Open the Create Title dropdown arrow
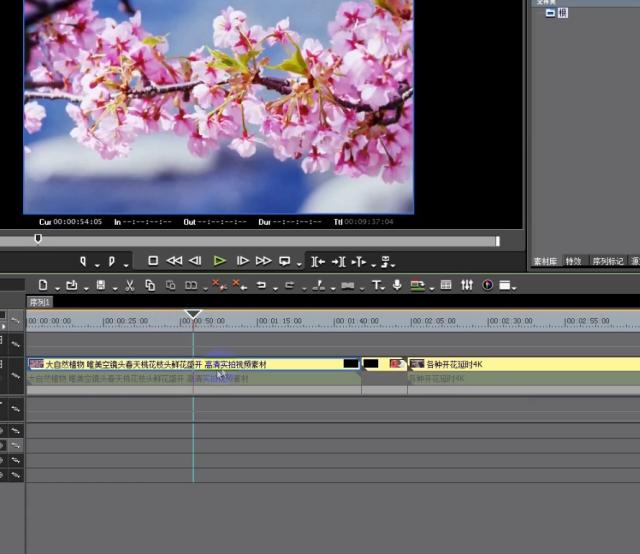This screenshot has width=640, height=554. click(x=383, y=288)
